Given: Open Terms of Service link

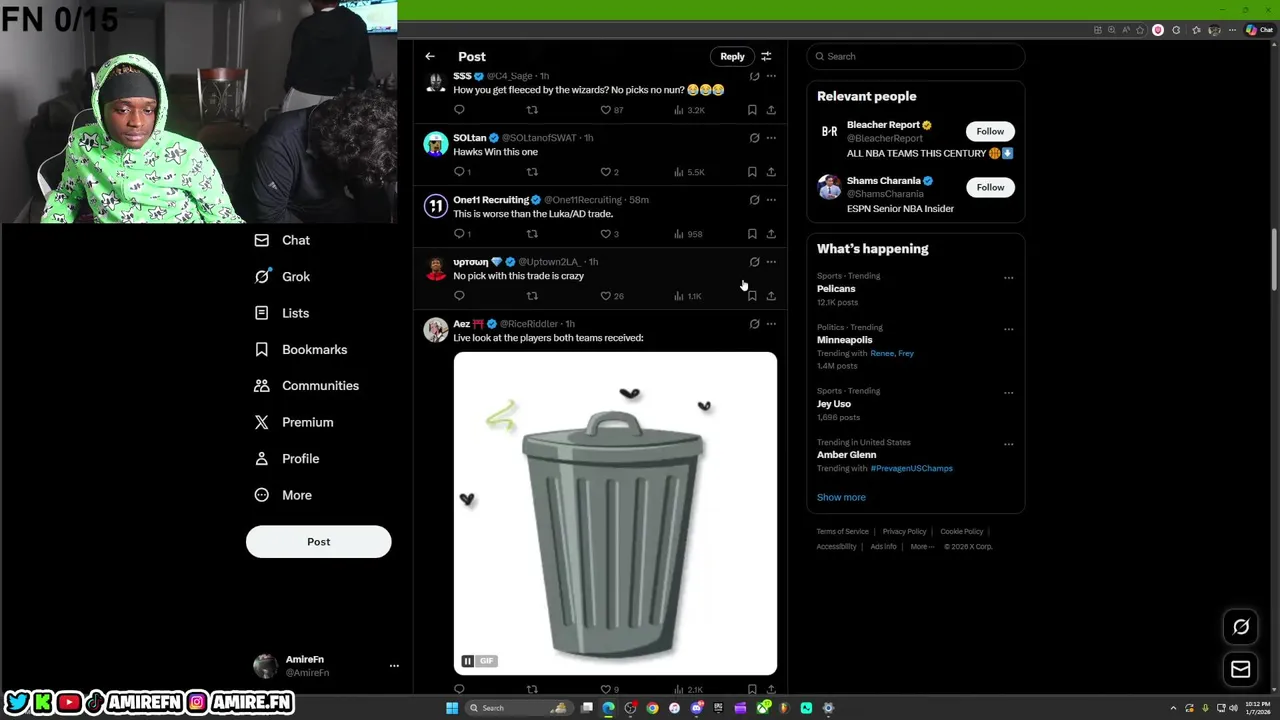Looking at the screenshot, I should (x=842, y=532).
